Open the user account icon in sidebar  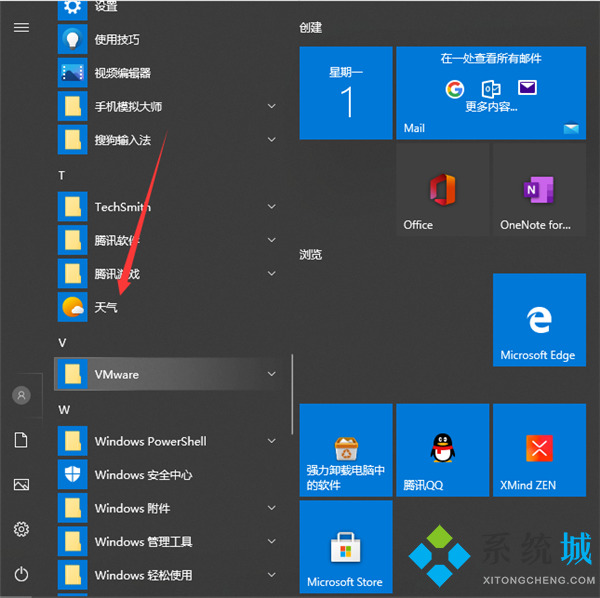[x=21, y=395]
